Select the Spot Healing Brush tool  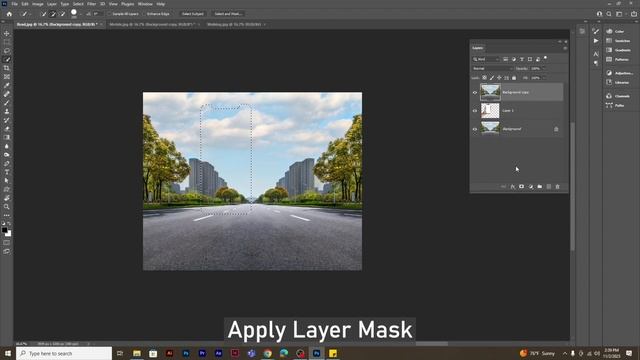pyautogui.click(x=7, y=94)
